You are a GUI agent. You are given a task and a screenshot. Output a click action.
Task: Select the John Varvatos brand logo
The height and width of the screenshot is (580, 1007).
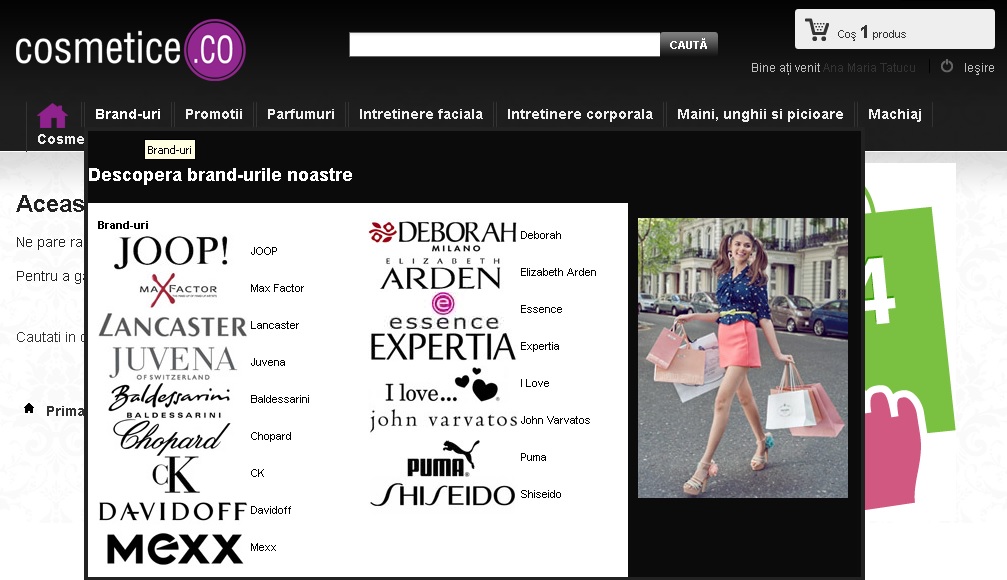pos(444,421)
